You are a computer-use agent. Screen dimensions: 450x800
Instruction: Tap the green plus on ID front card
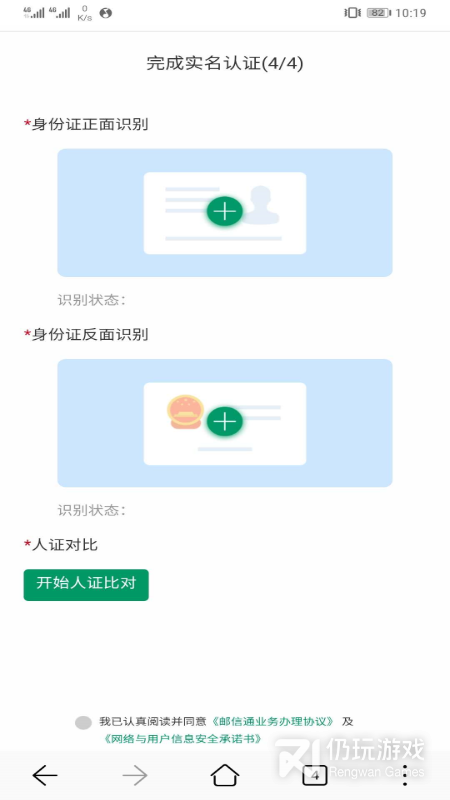click(224, 211)
